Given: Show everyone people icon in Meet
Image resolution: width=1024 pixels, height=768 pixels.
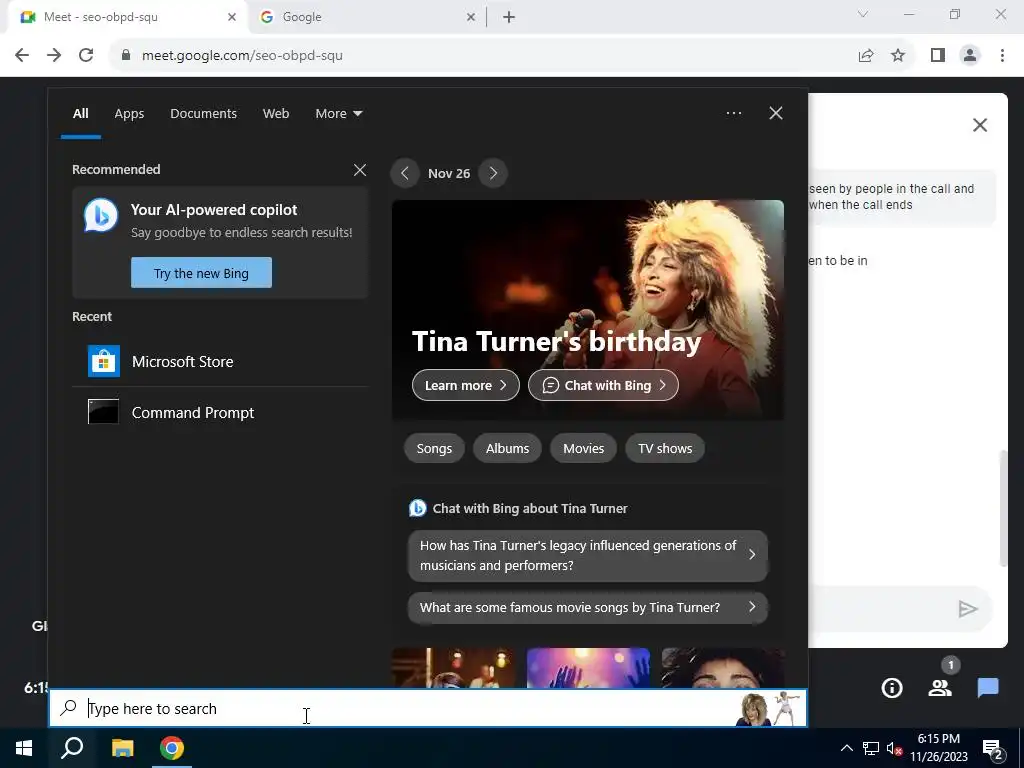Looking at the screenshot, I should point(940,688).
